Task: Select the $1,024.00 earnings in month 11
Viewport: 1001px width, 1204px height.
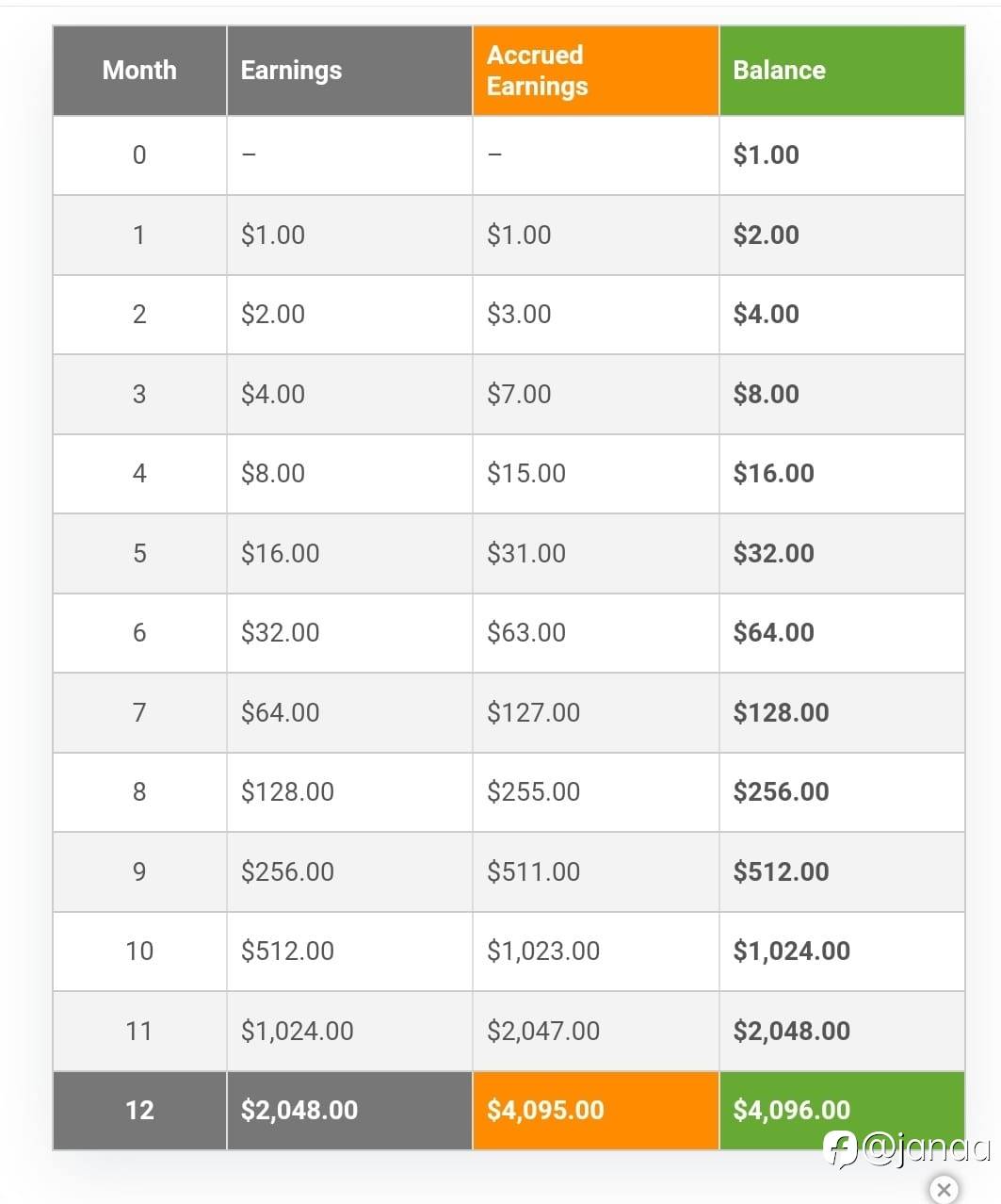Action: (x=297, y=1031)
